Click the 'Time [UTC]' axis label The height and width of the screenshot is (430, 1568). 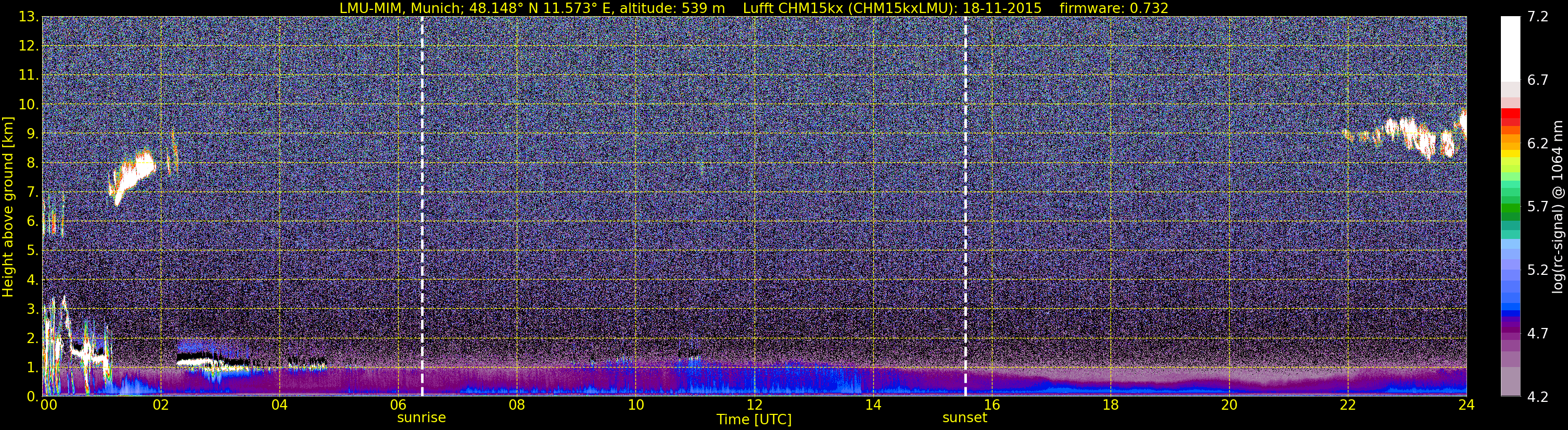pos(754,420)
